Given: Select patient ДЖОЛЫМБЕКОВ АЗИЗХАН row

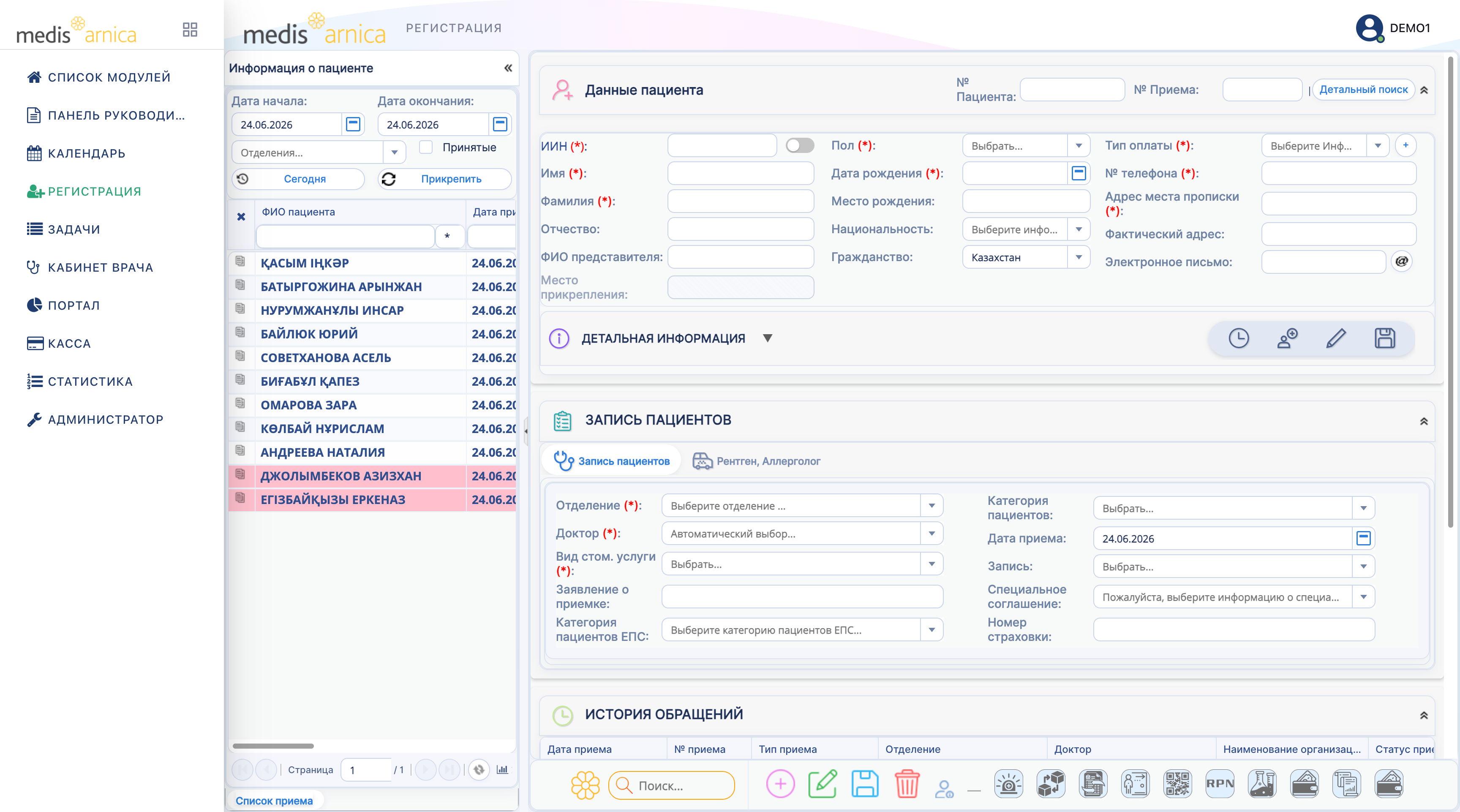Looking at the screenshot, I should [x=372, y=476].
